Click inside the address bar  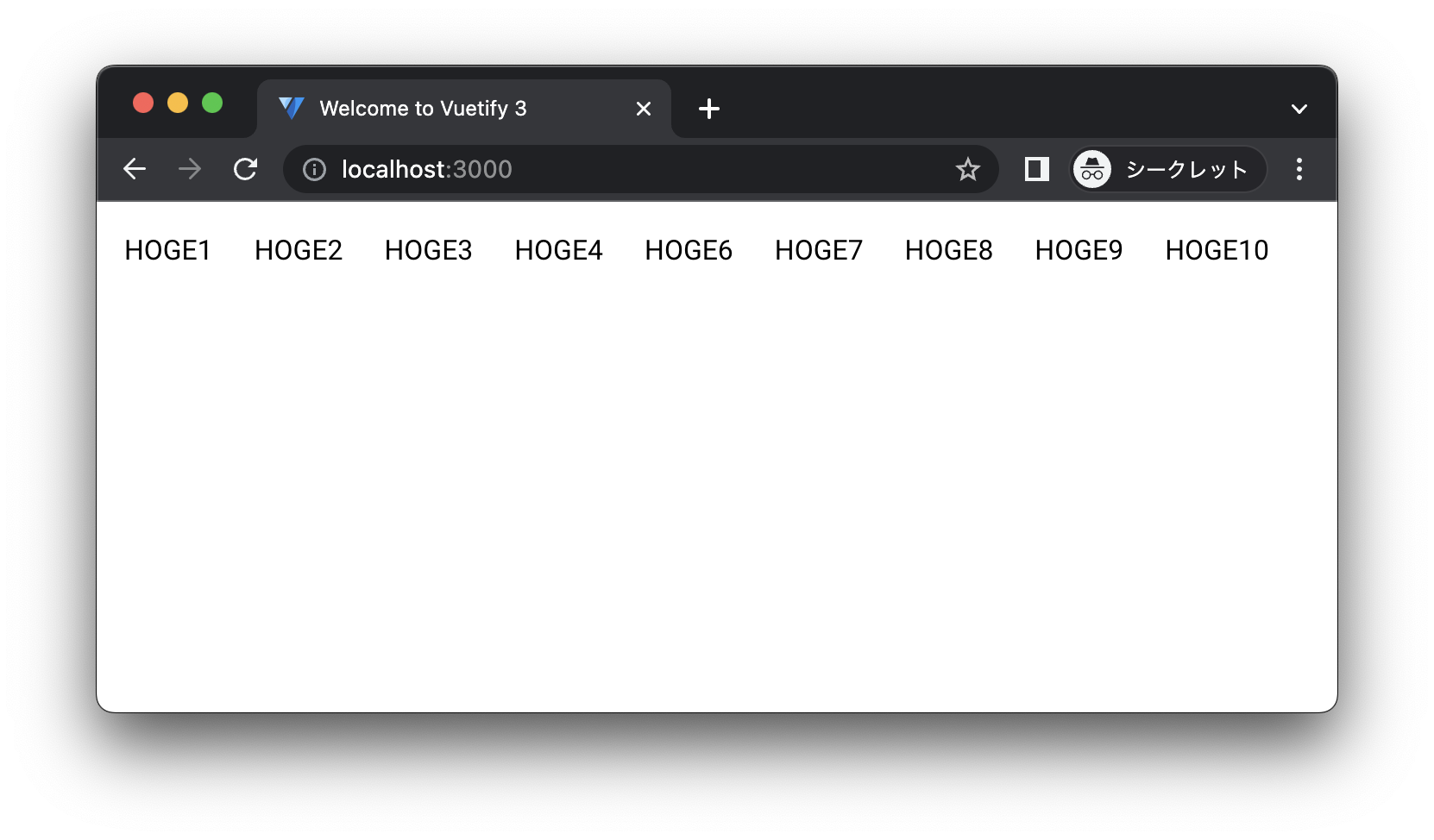pos(604,169)
